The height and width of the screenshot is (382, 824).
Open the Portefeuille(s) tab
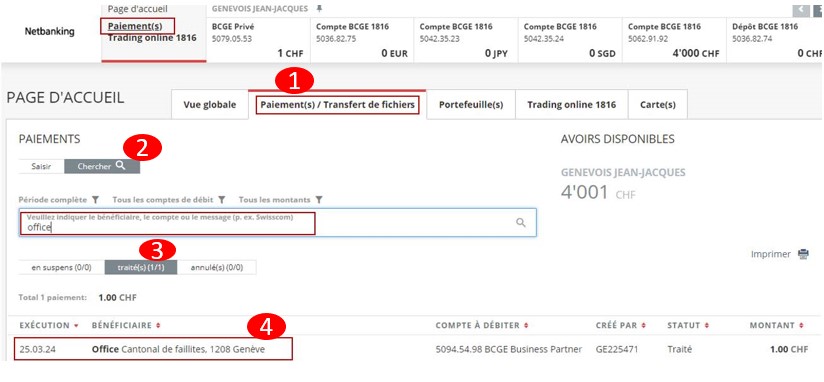pyautogui.click(x=471, y=105)
